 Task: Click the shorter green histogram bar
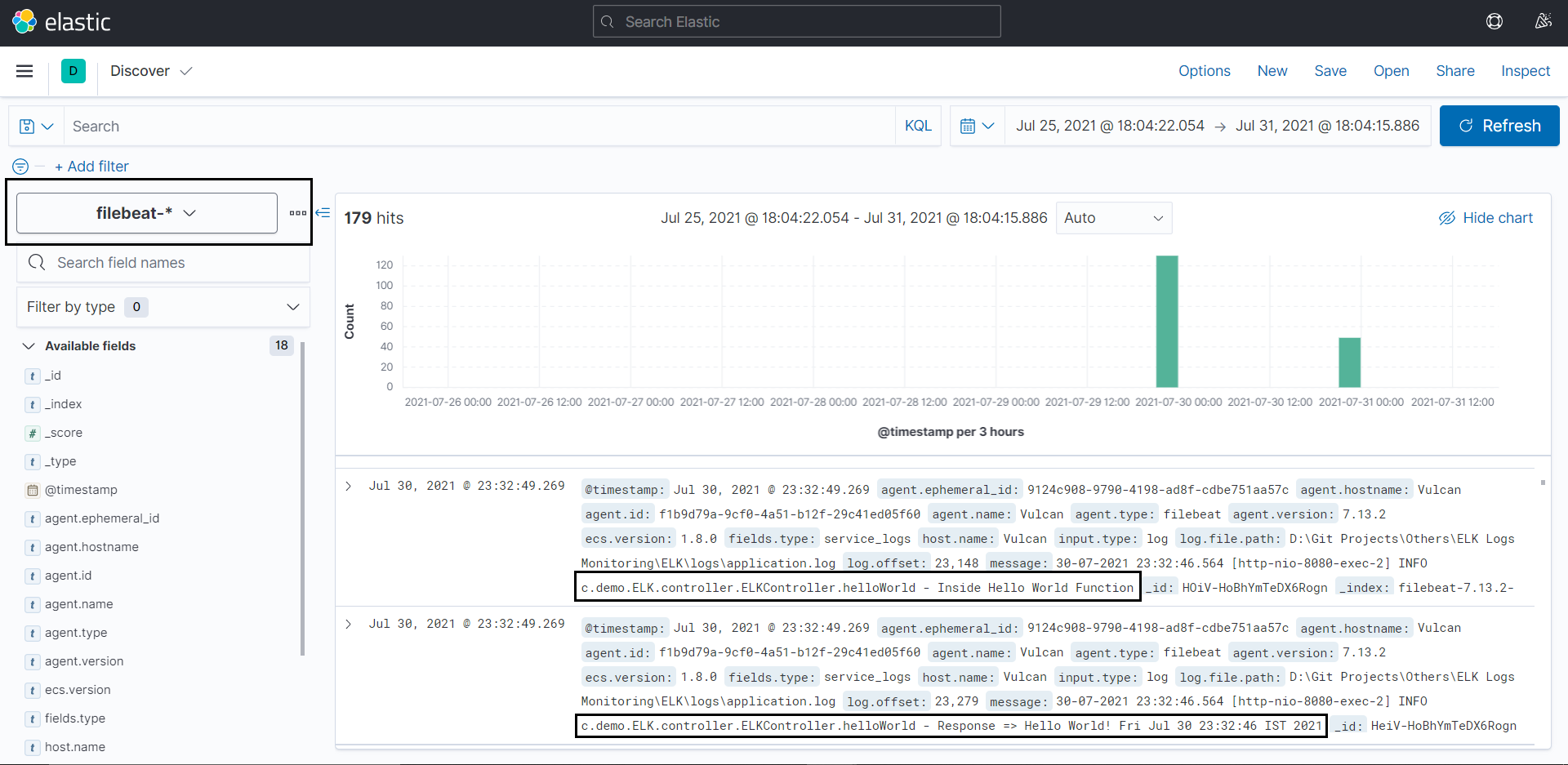(1349, 362)
